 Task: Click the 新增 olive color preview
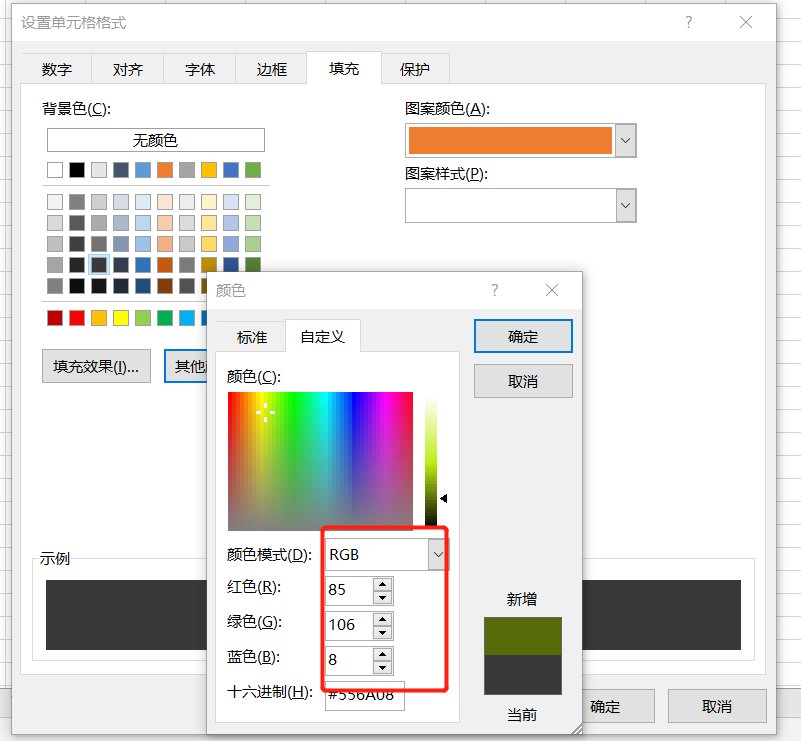pyautogui.click(x=523, y=636)
